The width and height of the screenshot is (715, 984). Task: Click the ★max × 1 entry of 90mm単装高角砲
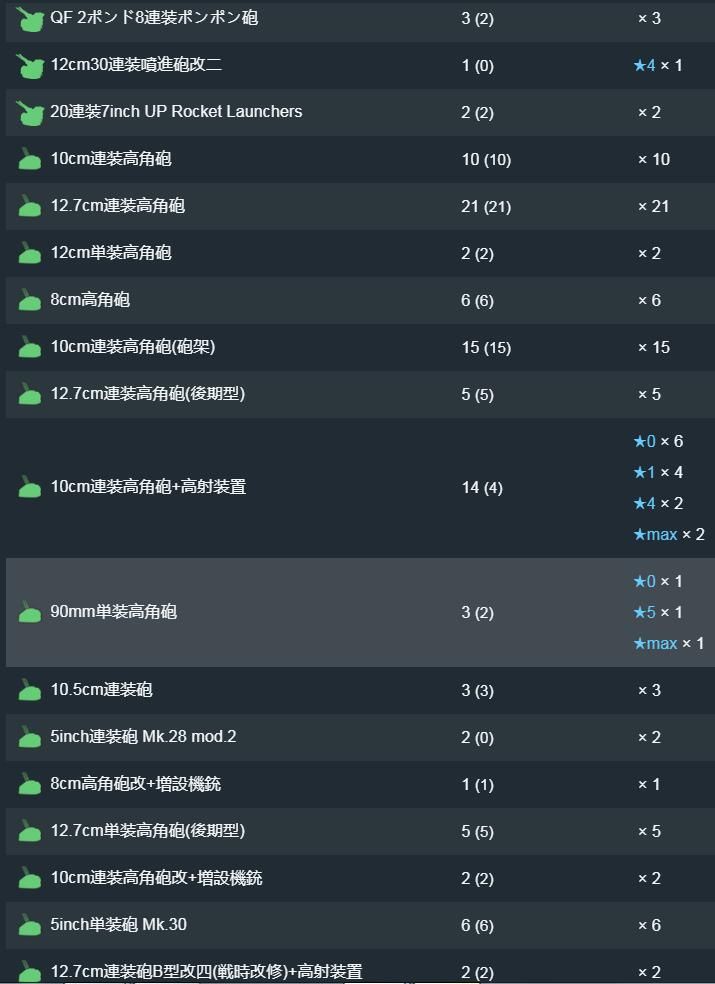[x=669, y=644]
